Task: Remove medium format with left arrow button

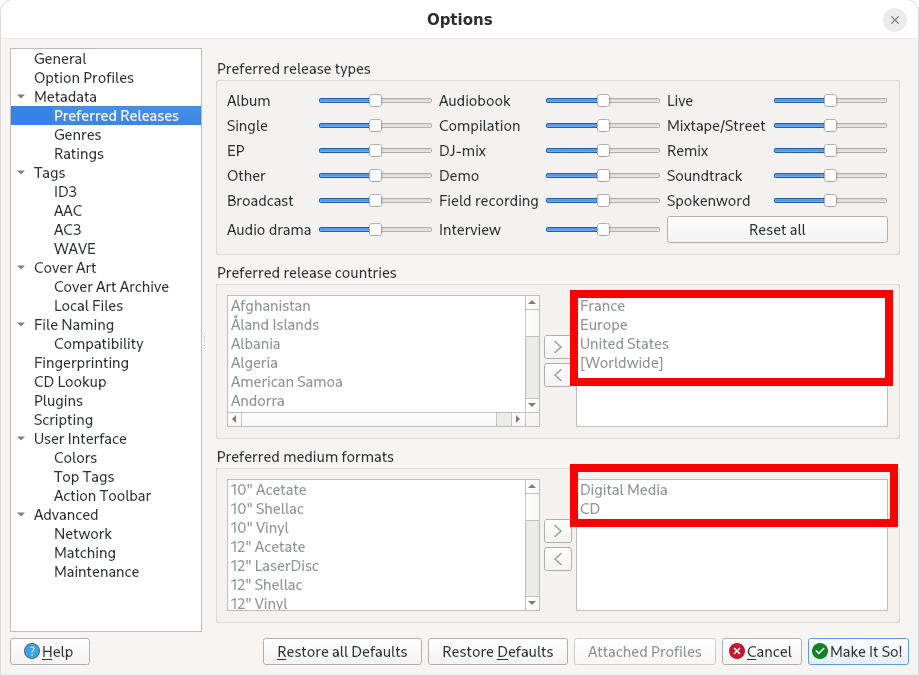Action: pos(558,558)
